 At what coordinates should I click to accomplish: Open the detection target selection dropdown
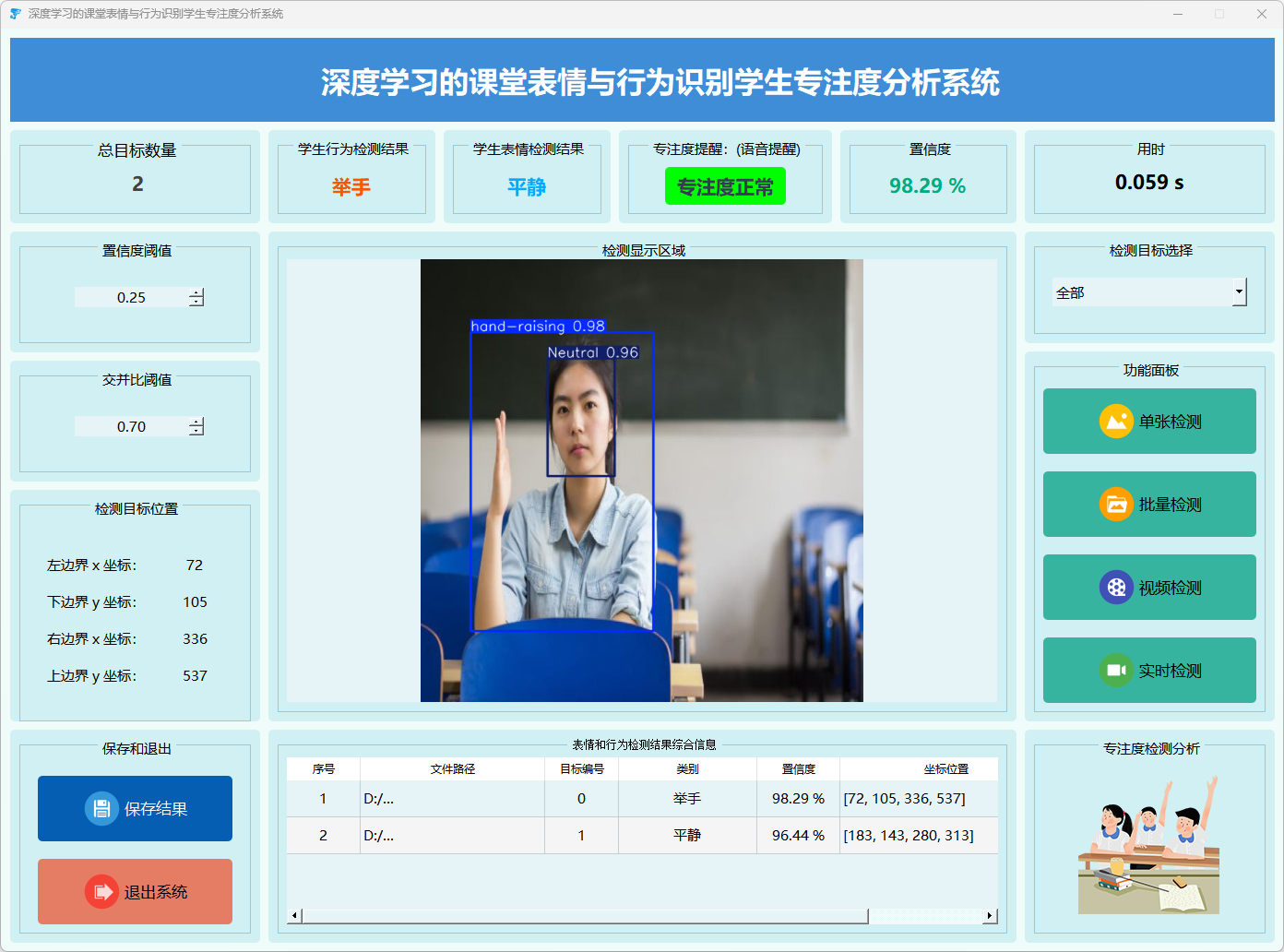click(1239, 292)
